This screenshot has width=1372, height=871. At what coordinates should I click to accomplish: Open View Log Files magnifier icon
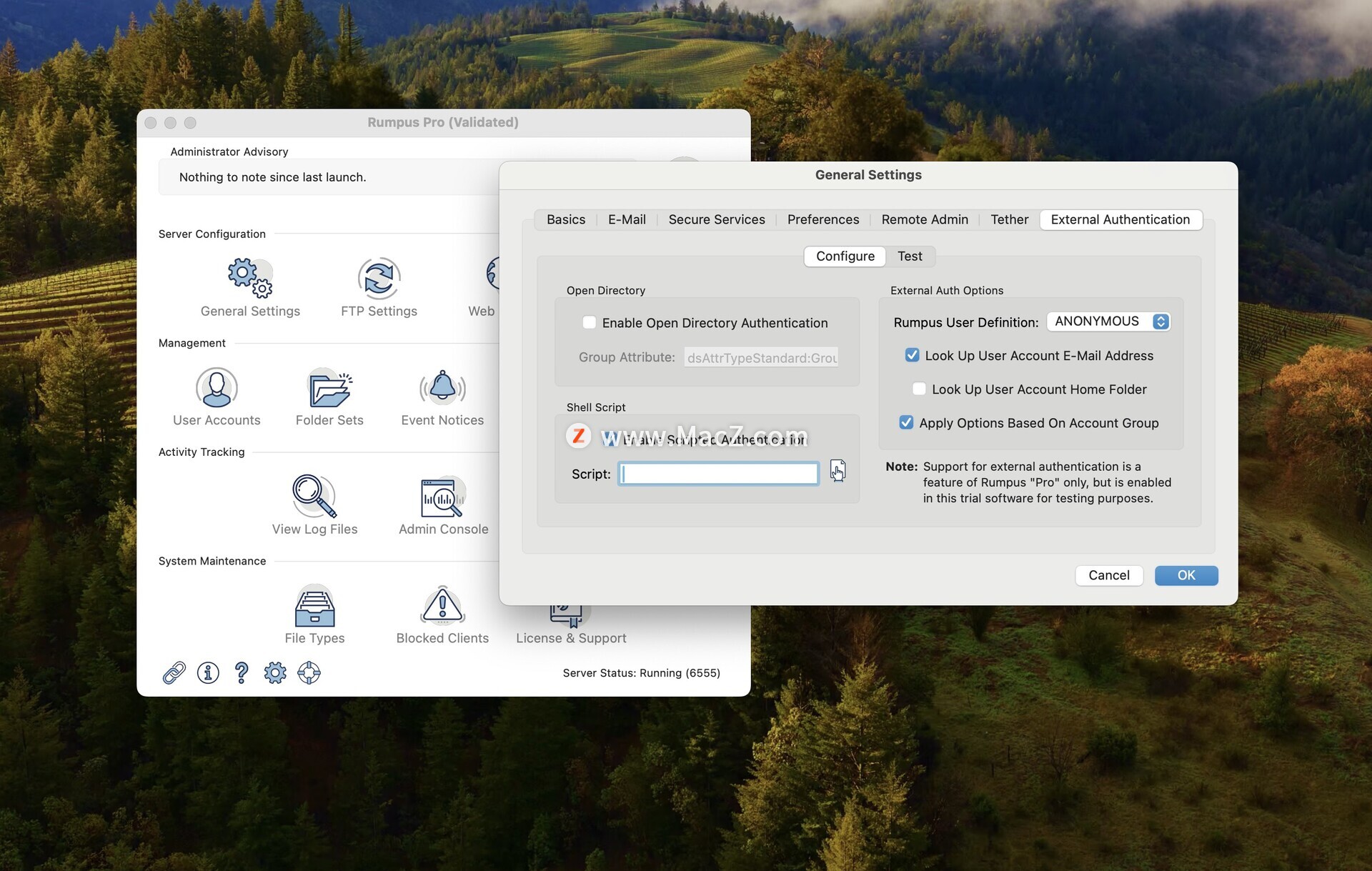[314, 496]
